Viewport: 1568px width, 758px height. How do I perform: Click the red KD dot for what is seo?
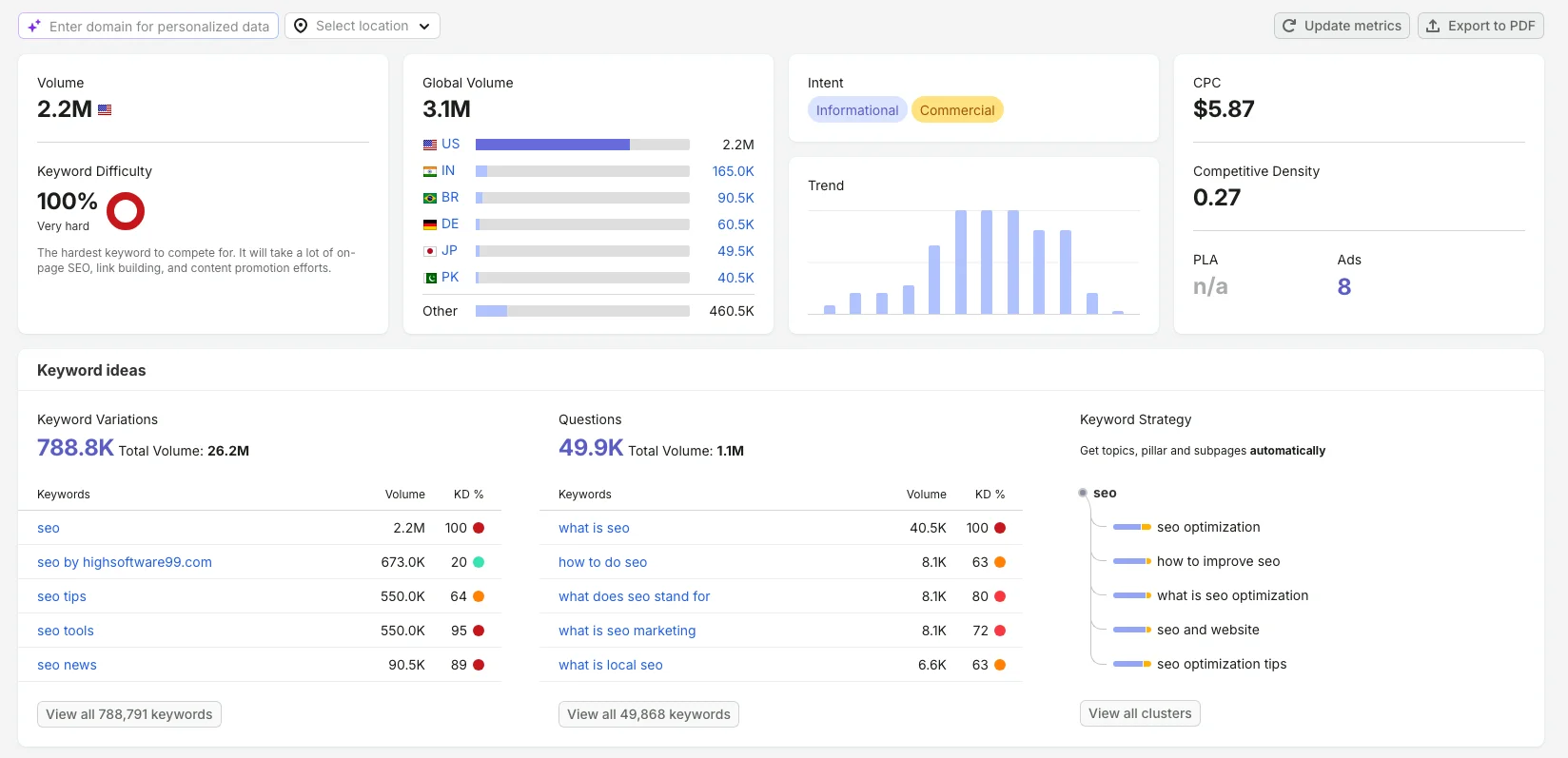(x=1000, y=528)
